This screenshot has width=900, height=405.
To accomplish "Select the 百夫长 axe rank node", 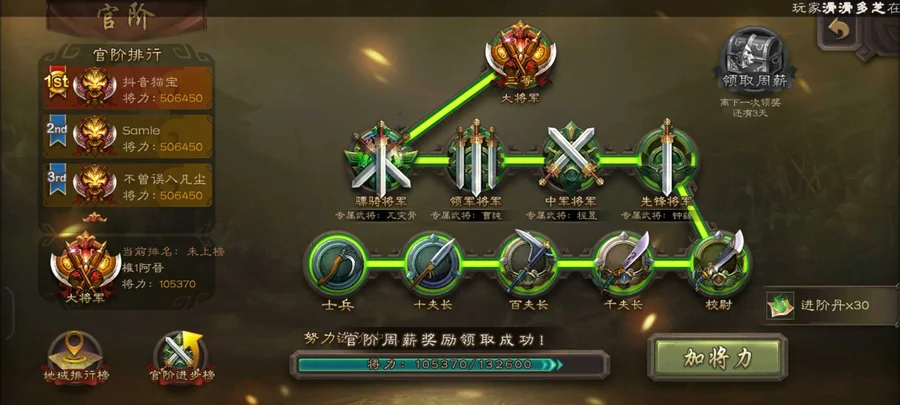I will (x=529, y=262).
